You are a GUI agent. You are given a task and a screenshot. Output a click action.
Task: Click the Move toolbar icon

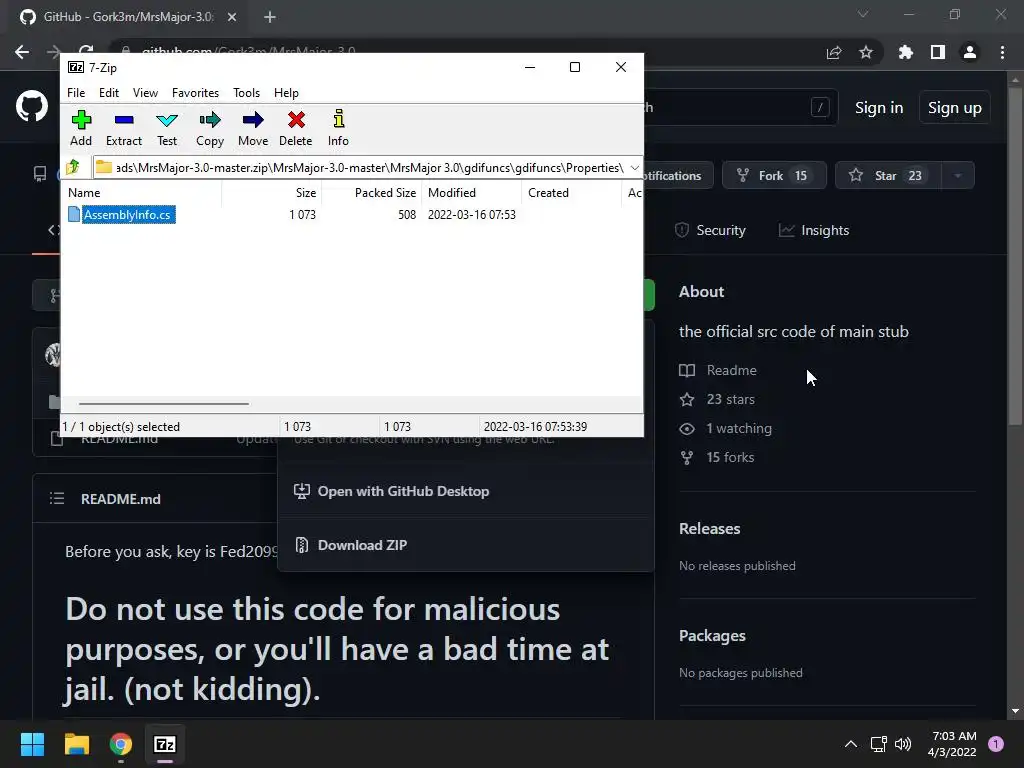(x=253, y=129)
